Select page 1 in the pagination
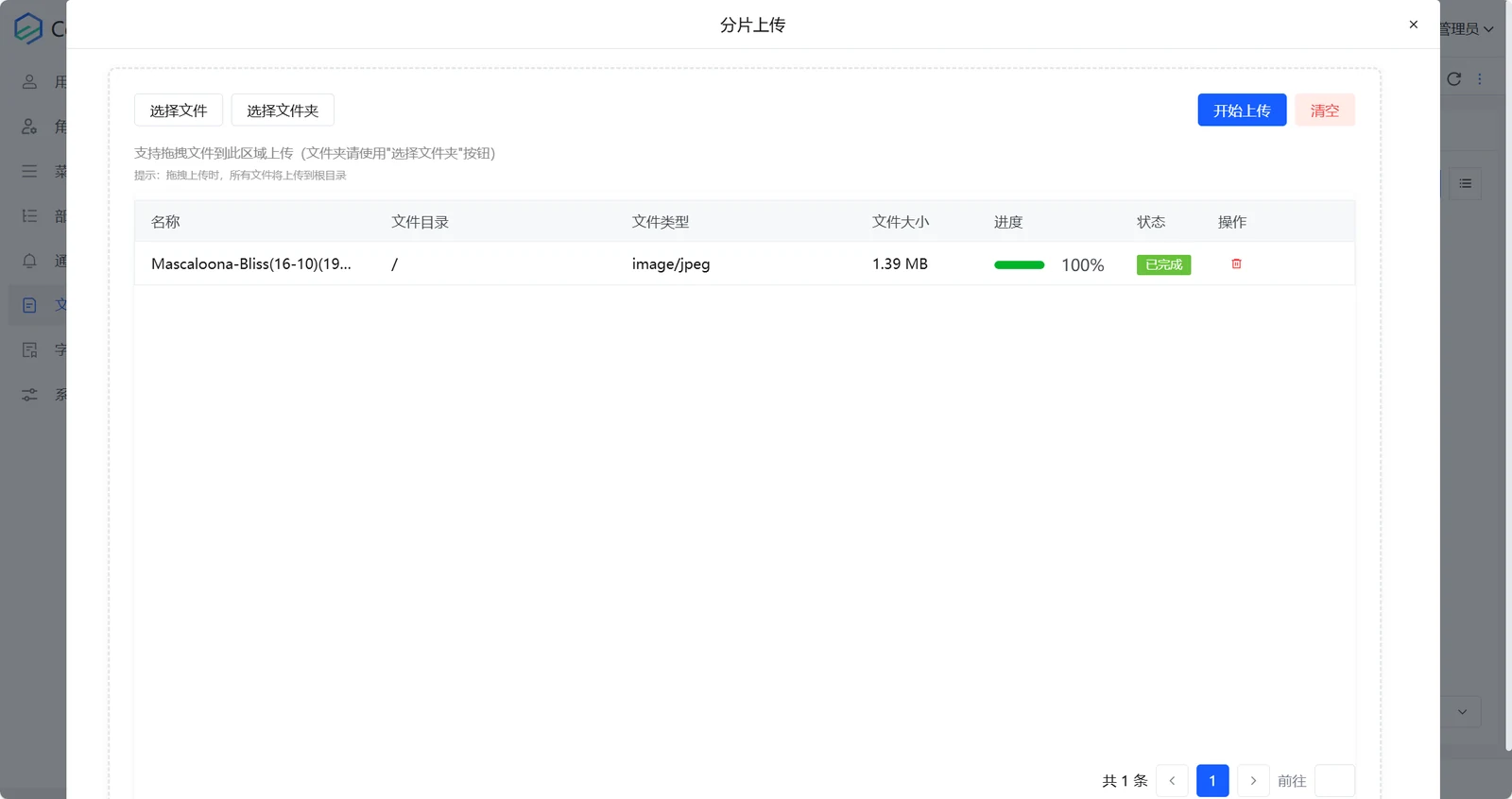1512x799 pixels. [x=1212, y=781]
